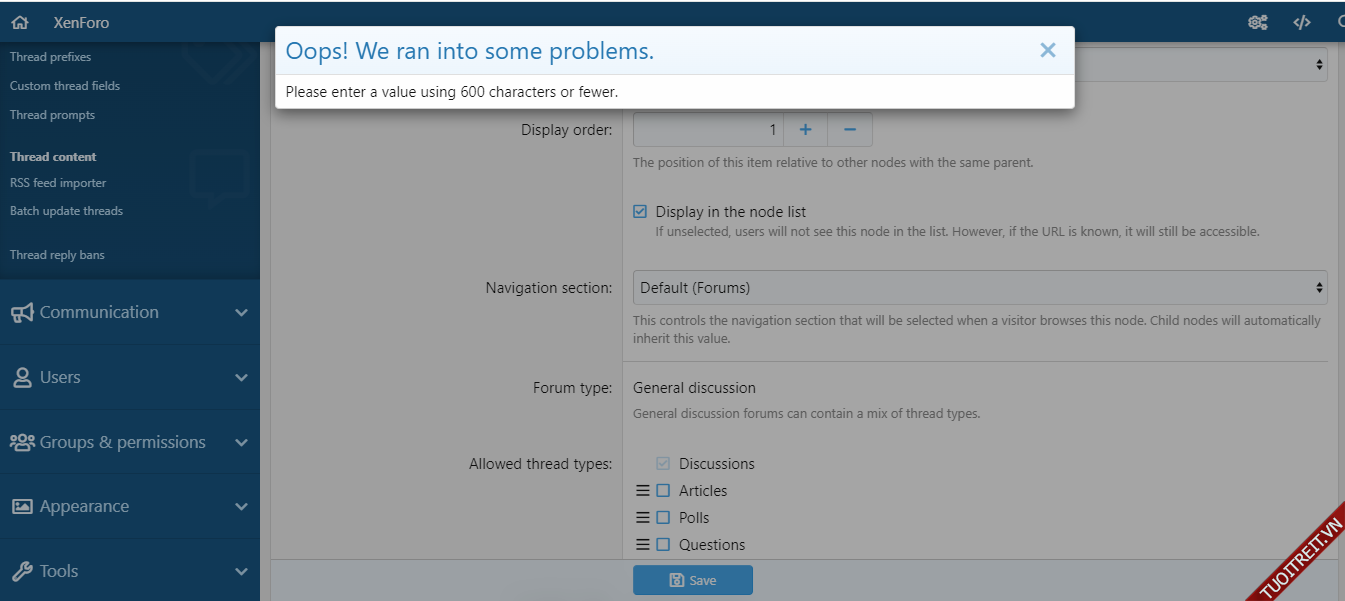
Task: Enable the Articles thread type checkbox
Action: click(663, 491)
